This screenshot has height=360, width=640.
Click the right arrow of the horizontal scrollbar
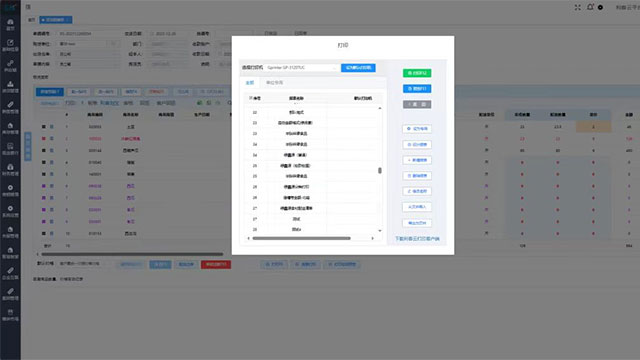[x=373, y=238]
